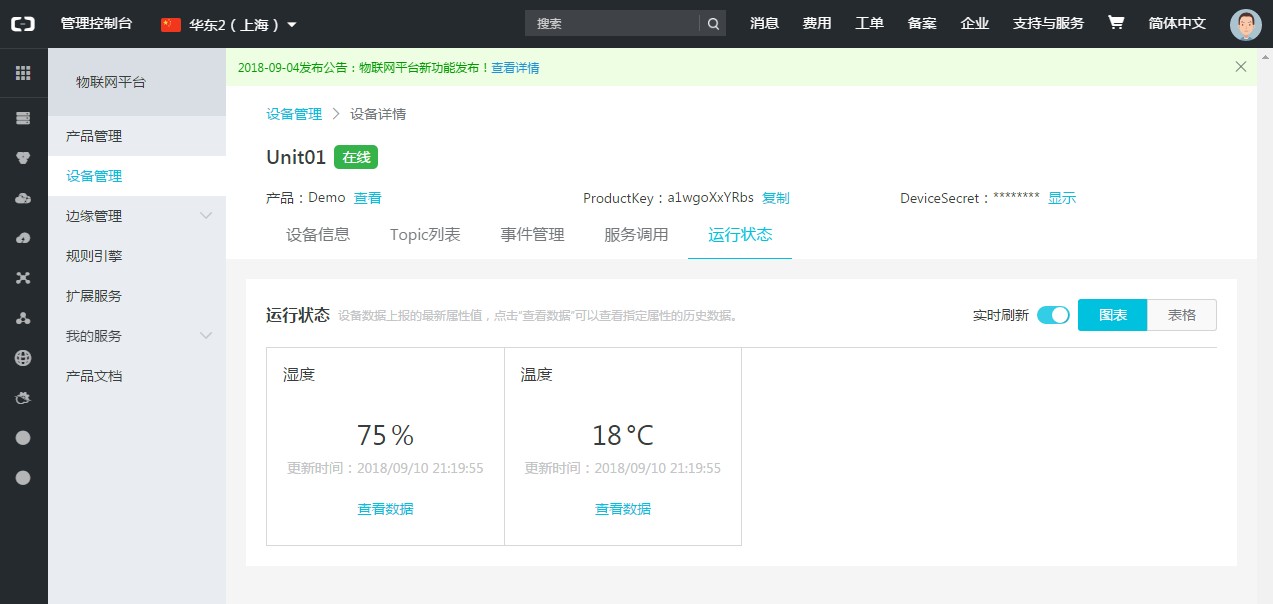Click 查看数据 under 湿度
The width and height of the screenshot is (1273, 604).
385,509
